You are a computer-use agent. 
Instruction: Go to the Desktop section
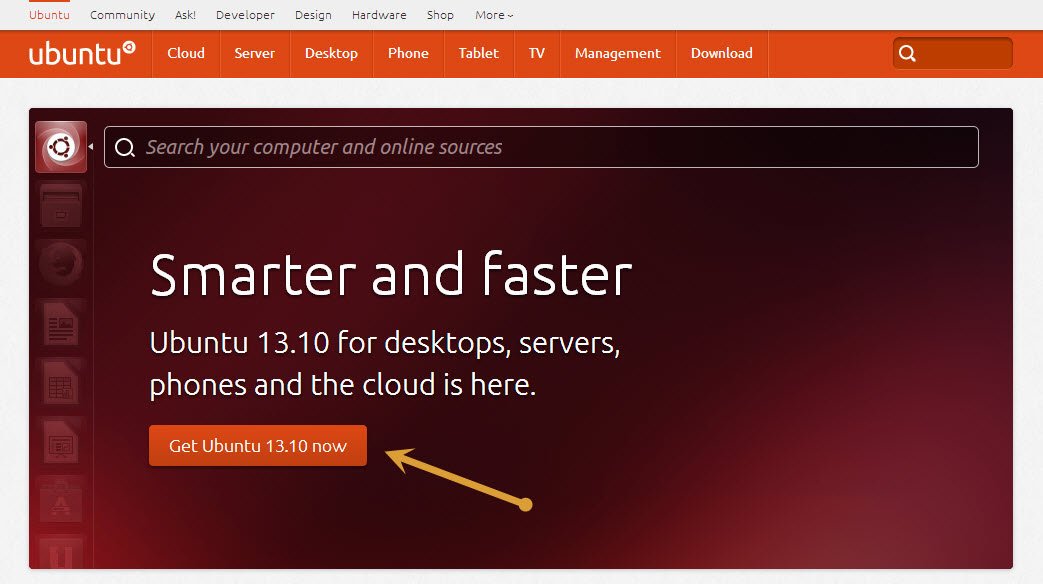[331, 53]
